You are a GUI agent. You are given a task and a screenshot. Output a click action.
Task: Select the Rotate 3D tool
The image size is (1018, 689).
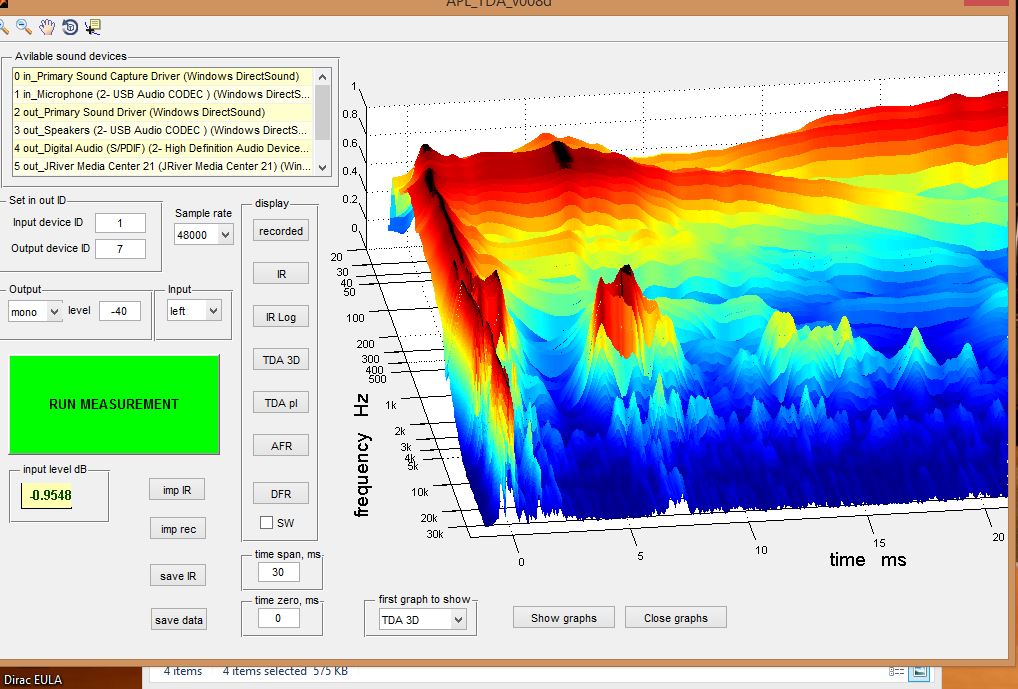(69, 27)
